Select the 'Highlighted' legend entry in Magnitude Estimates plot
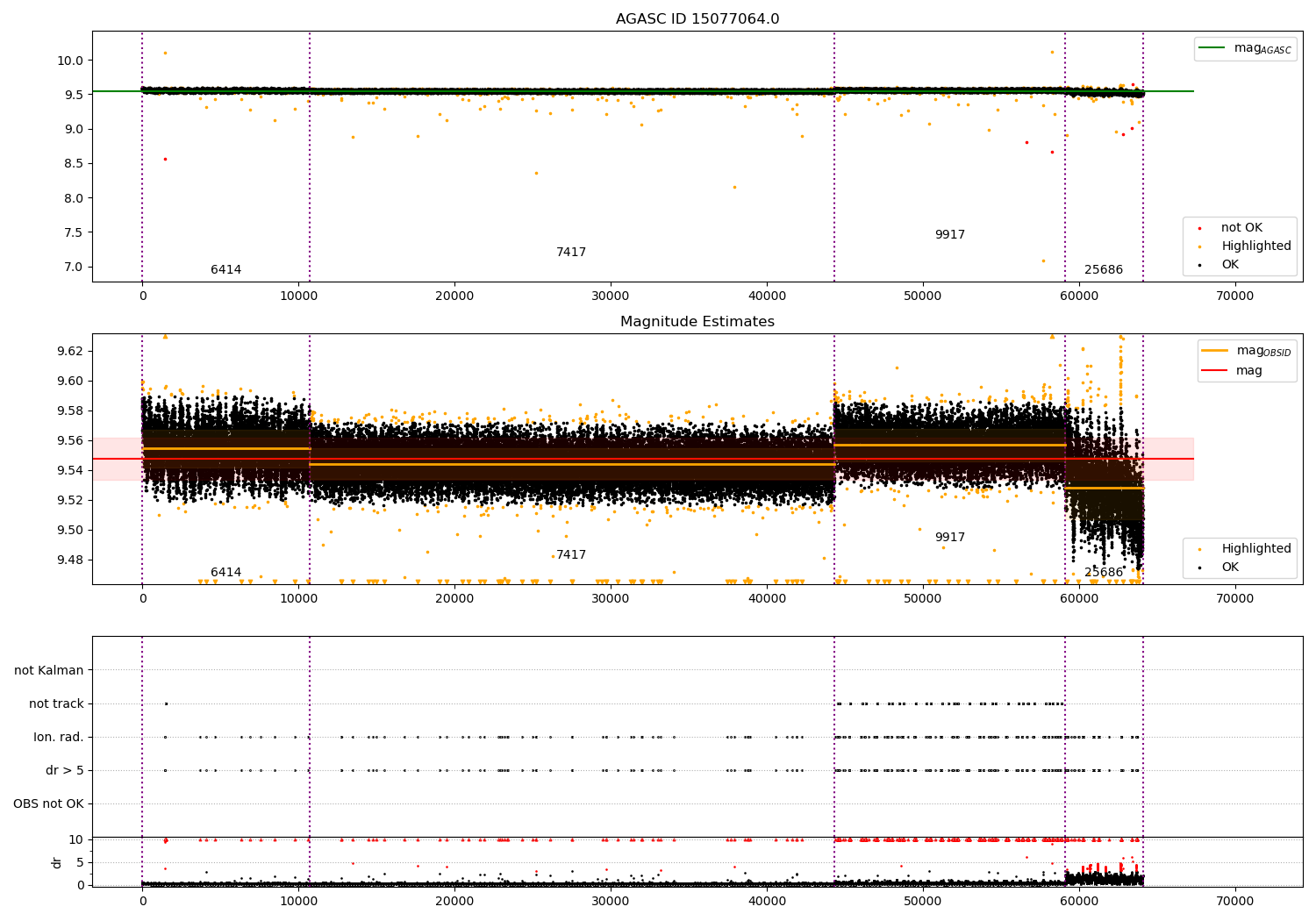This screenshot has height=921, width=1316. pyautogui.click(x=1256, y=549)
